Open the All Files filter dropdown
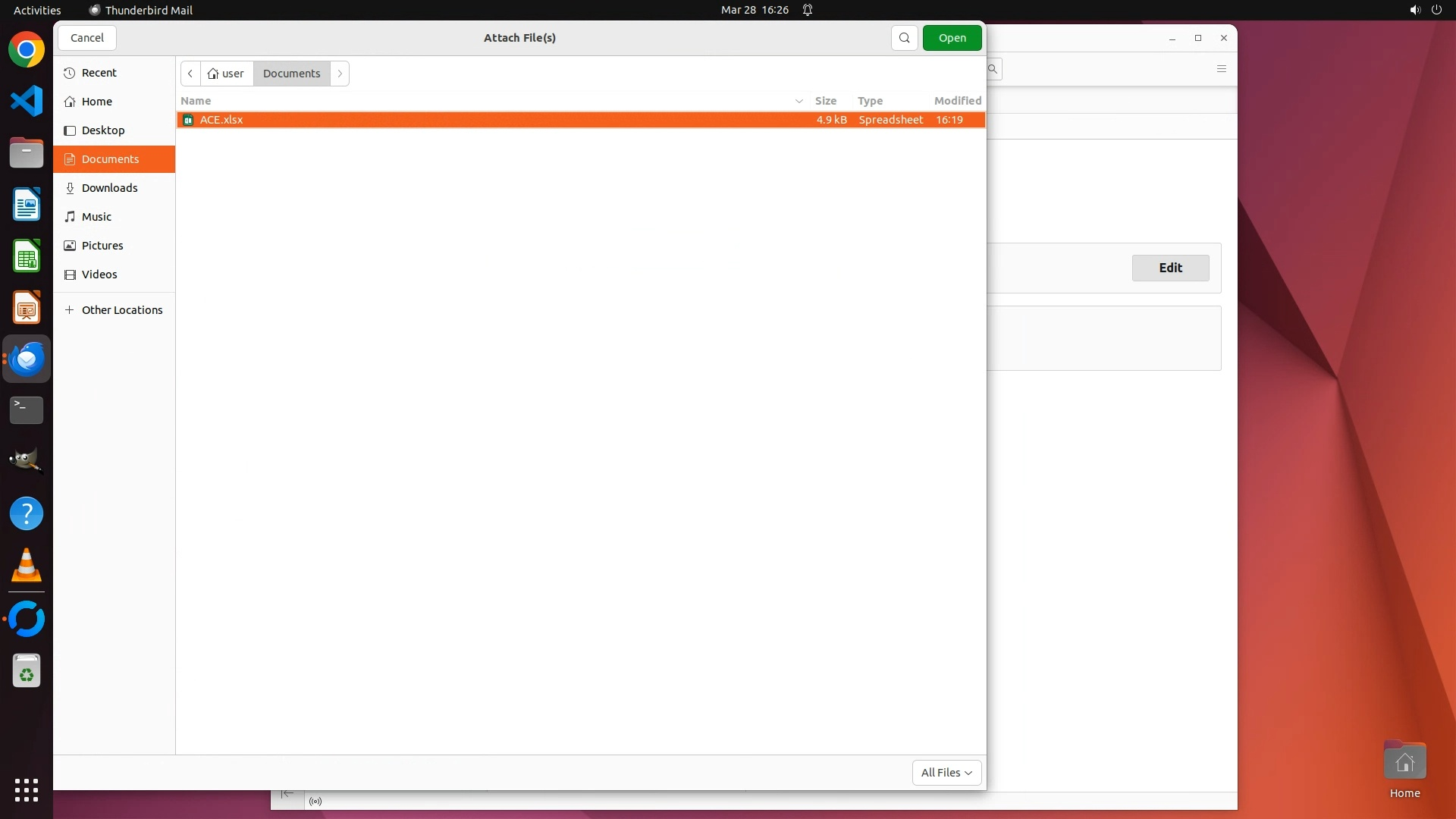The height and width of the screenshot is (819, 1456). 946,772
